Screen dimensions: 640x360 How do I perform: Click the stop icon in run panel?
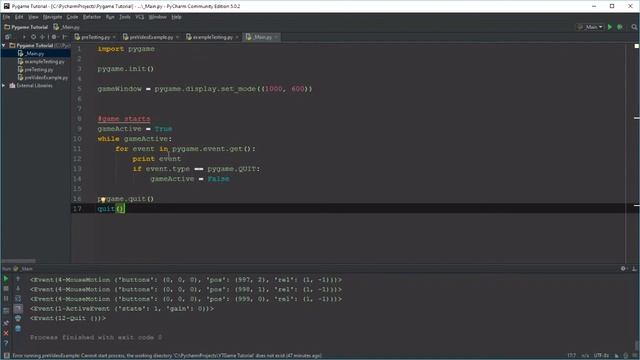point(6,289)
